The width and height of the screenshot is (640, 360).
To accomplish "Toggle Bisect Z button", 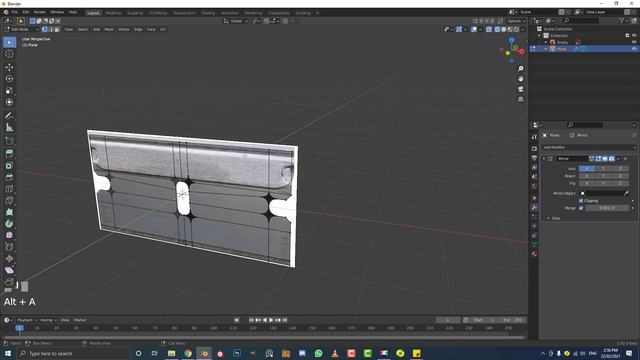I will coord(620,176).
